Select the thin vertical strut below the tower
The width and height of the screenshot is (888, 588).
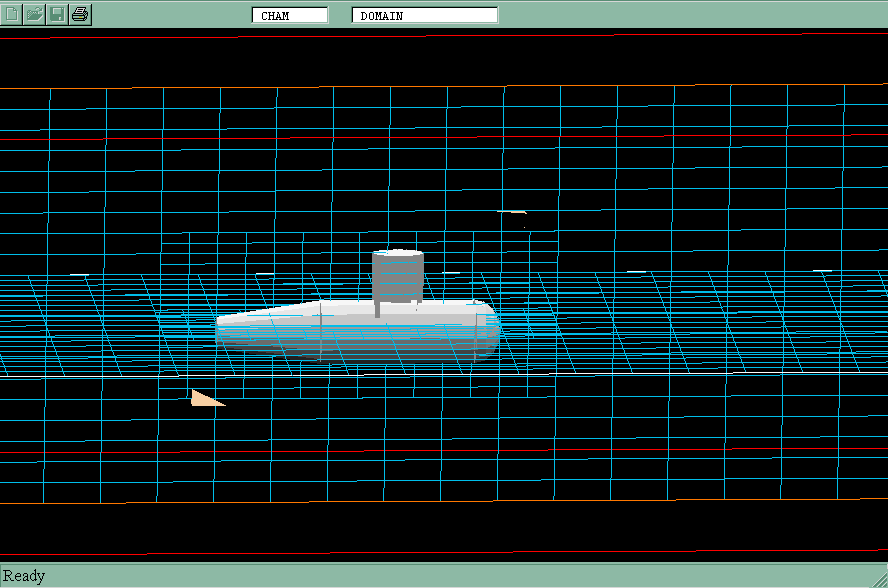pyautogui.click(x=377, y=308)
